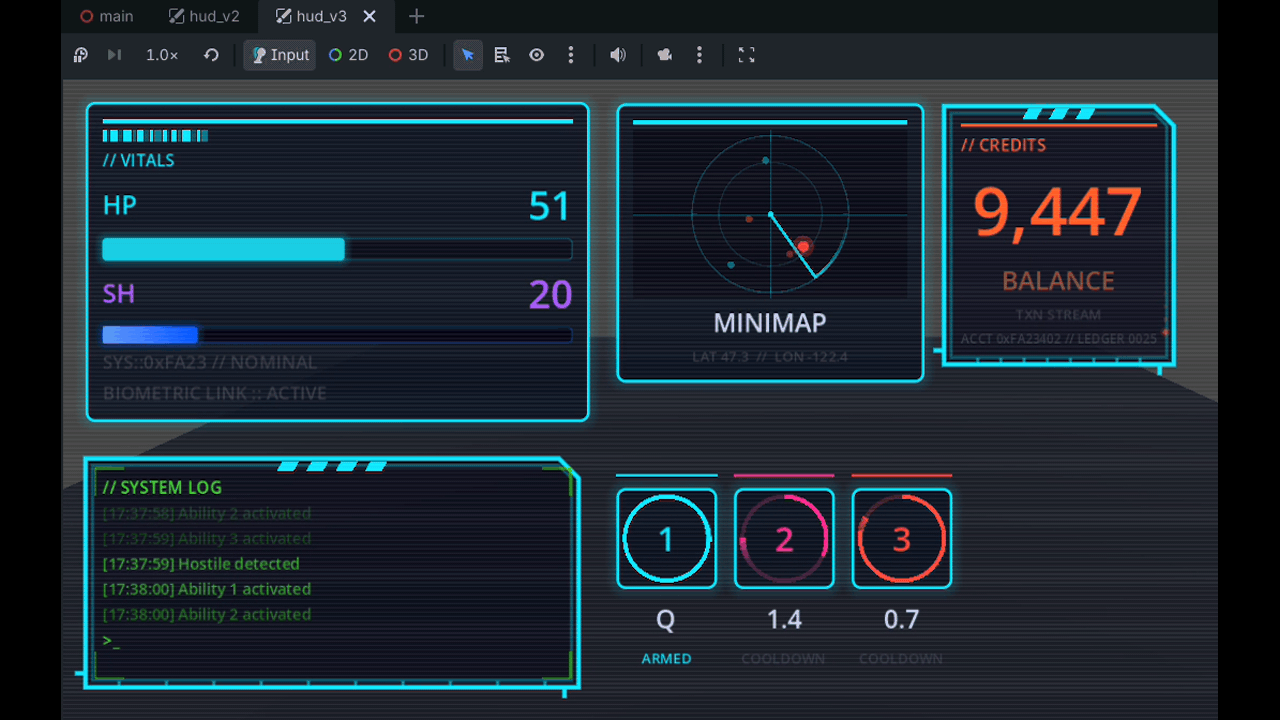Screen dimensions: 1280x720
Task: Switch to 3D selection mode
Action: 408,55
